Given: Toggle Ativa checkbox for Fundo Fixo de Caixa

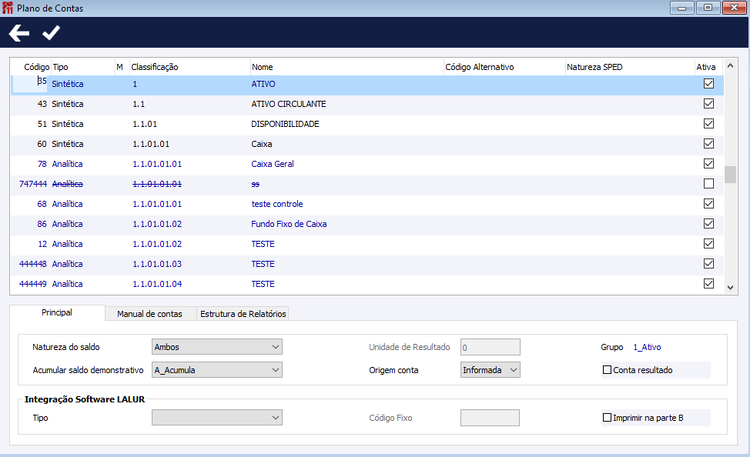Looking at the screenshot, I should (709, 224).
